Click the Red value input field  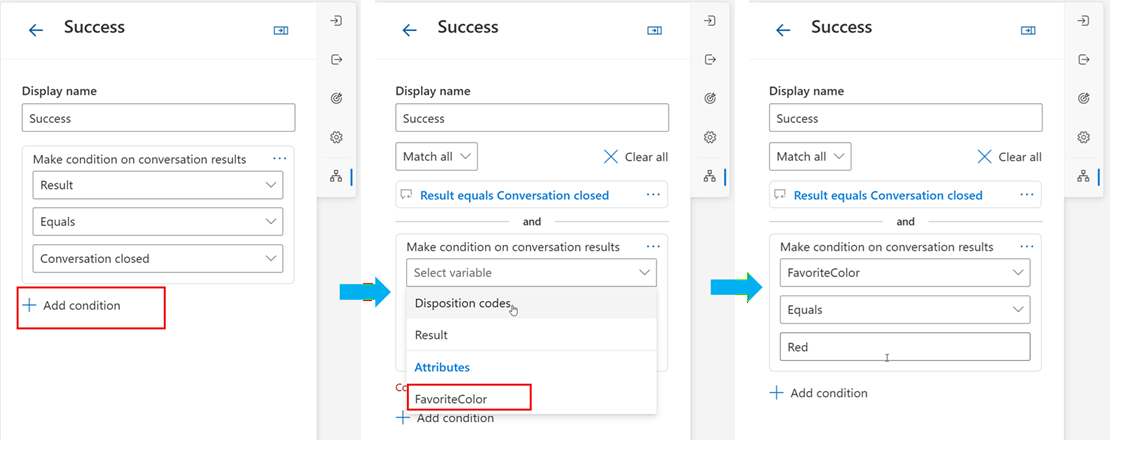tap(905, 347)
